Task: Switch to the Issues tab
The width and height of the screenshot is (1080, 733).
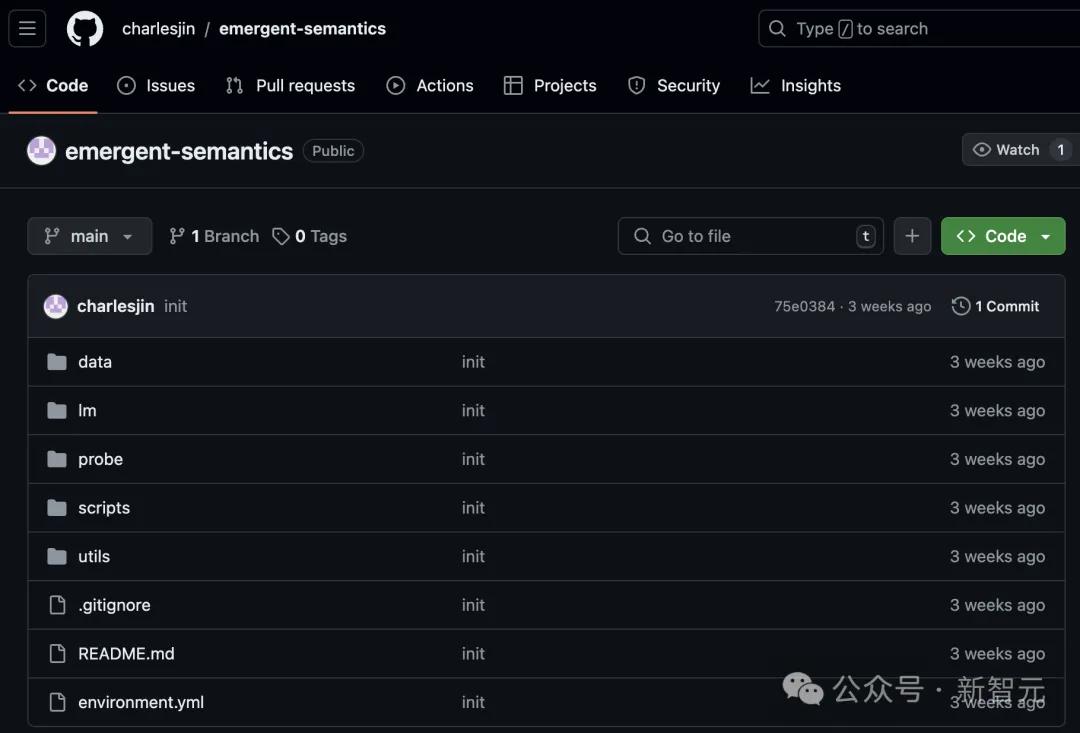Action: [x=156, y=86]
